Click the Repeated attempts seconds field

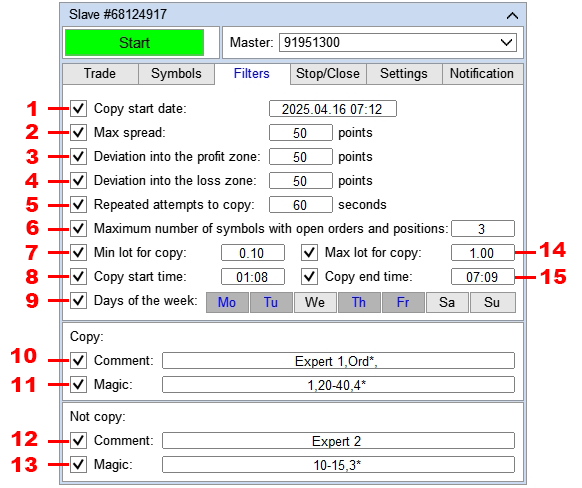pyautogui.click(x=301, y=204)
